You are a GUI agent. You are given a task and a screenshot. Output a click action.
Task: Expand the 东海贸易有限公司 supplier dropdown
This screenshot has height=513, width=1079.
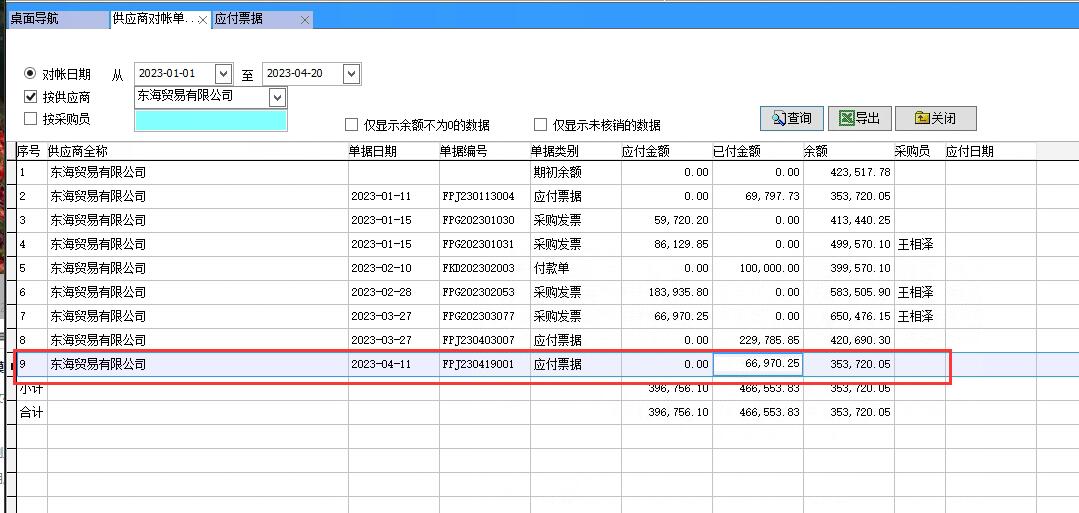click(x=277, y=97)
